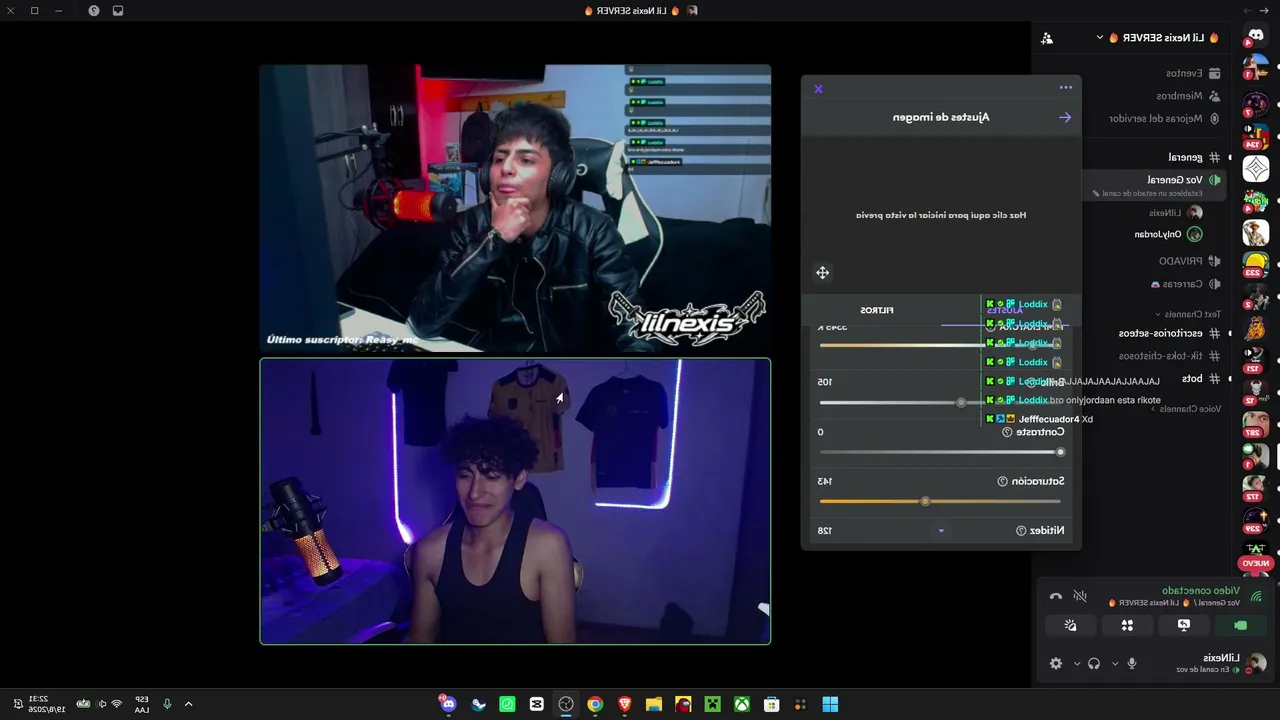The width and height of the screenshot is (1280, 720).
Task: Open the server icon with 287 badge
Action: tap(1256, 424)
